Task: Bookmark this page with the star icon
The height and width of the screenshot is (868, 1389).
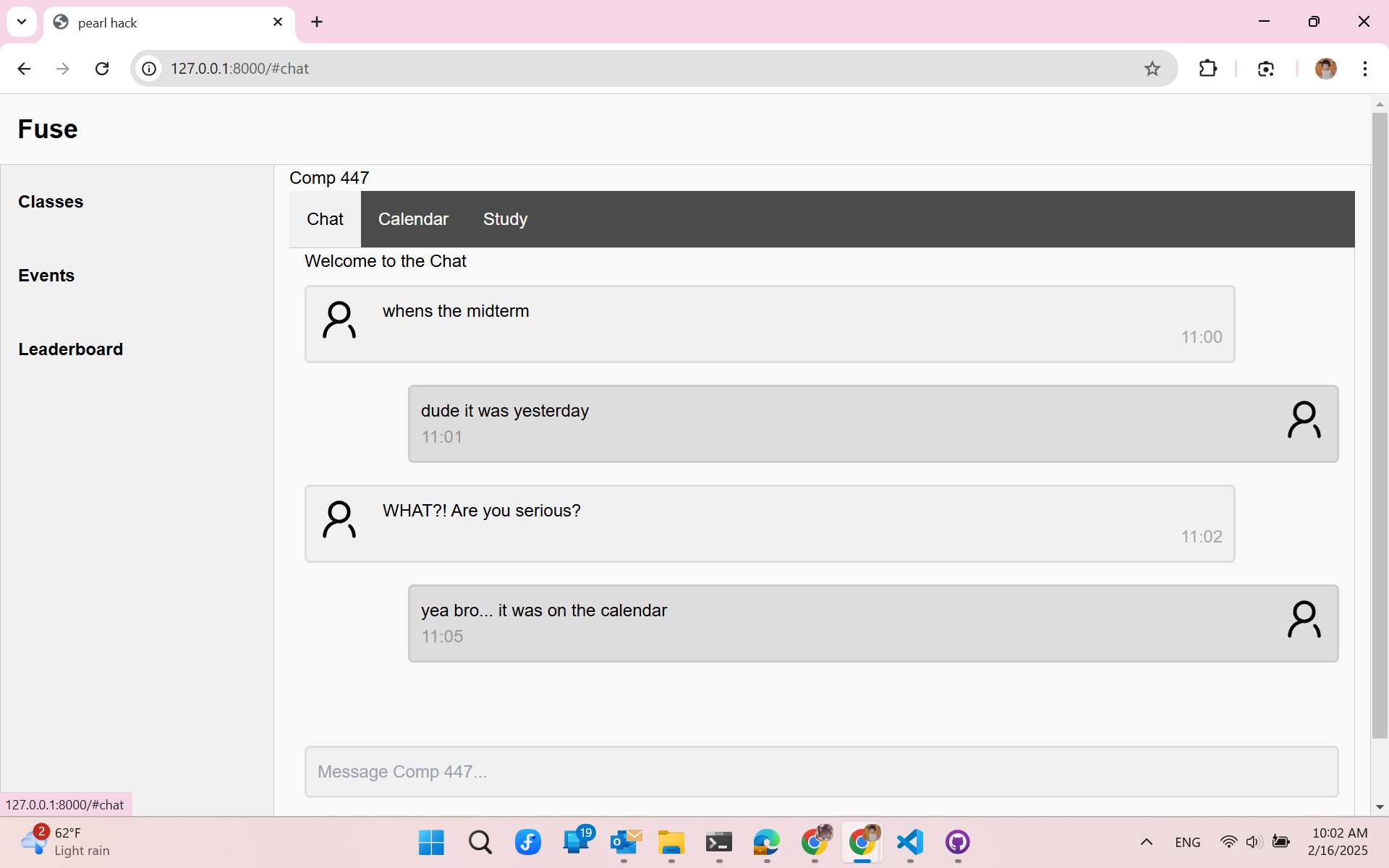Action: 1152,69
